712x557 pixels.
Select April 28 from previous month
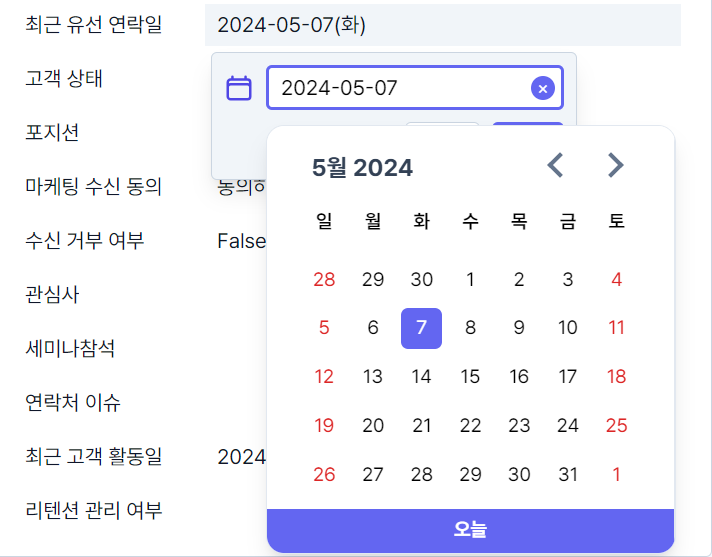point(324,280)
